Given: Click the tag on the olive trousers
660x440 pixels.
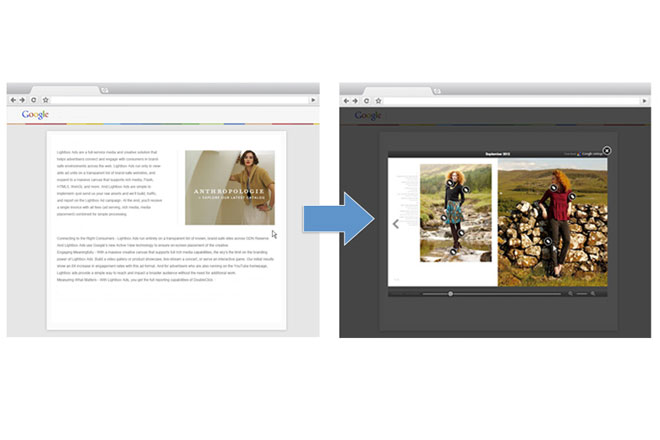Looking at the screenshot, I should pyautogui.click(x=548, y=241).
